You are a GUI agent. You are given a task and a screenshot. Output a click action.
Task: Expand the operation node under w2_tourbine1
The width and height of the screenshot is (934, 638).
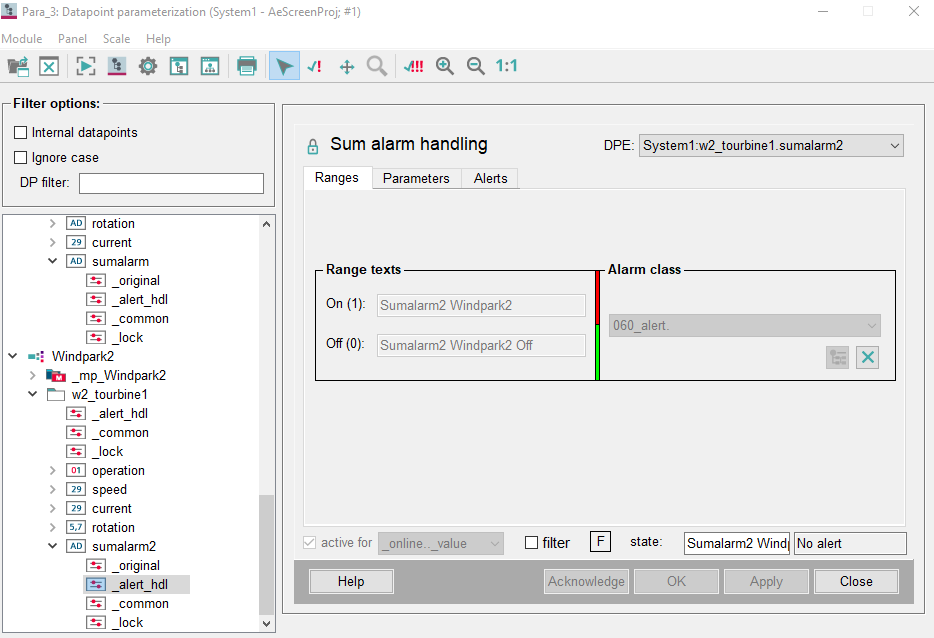(x=53, y=470)
